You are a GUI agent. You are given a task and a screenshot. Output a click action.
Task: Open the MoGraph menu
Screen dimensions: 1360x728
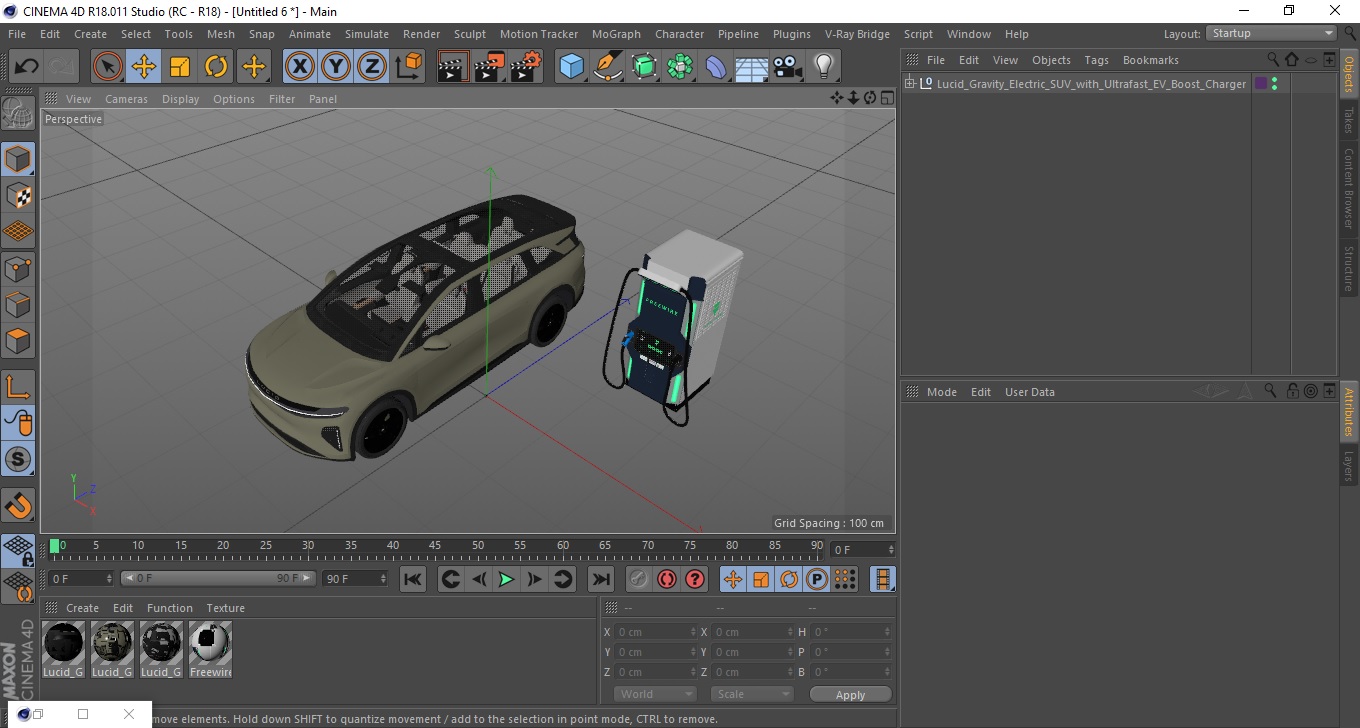click(x=616, y=34)
